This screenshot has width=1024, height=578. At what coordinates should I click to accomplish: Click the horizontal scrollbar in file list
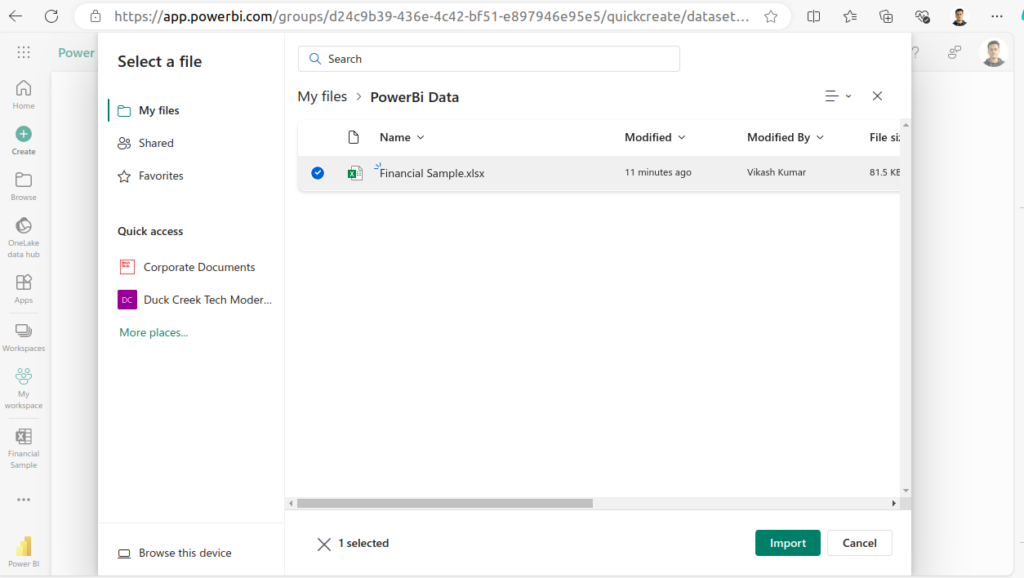(445, 503)
